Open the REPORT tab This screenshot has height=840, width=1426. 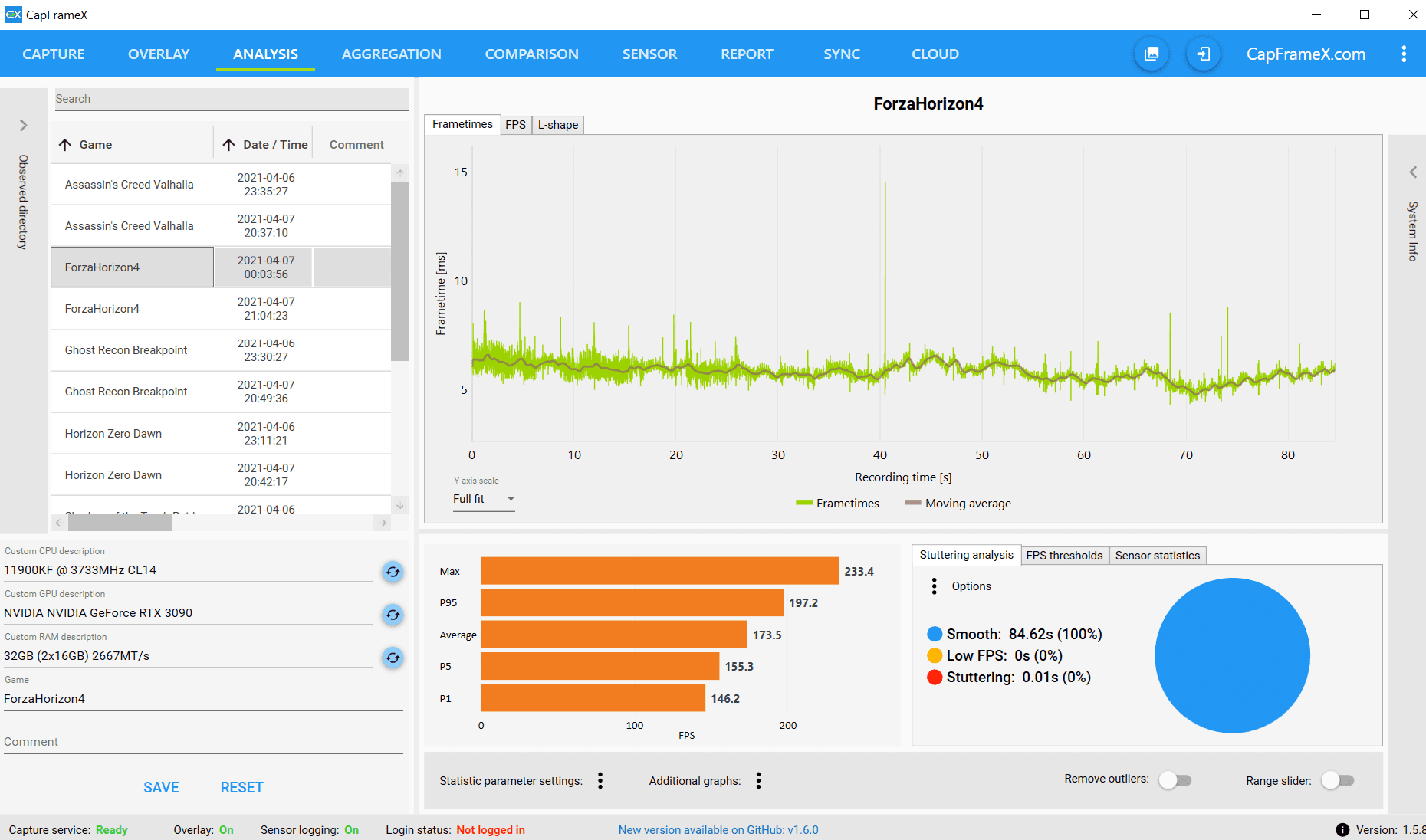[x=747, y=54]
